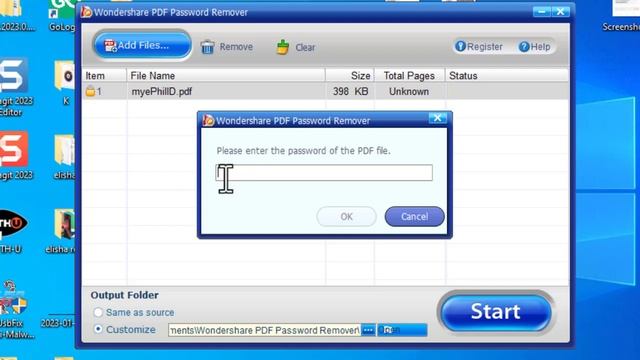Cancel the password dialog
The height and width of the screenshot is (360, 640).
pyautogui.click(x=414, y=216)
